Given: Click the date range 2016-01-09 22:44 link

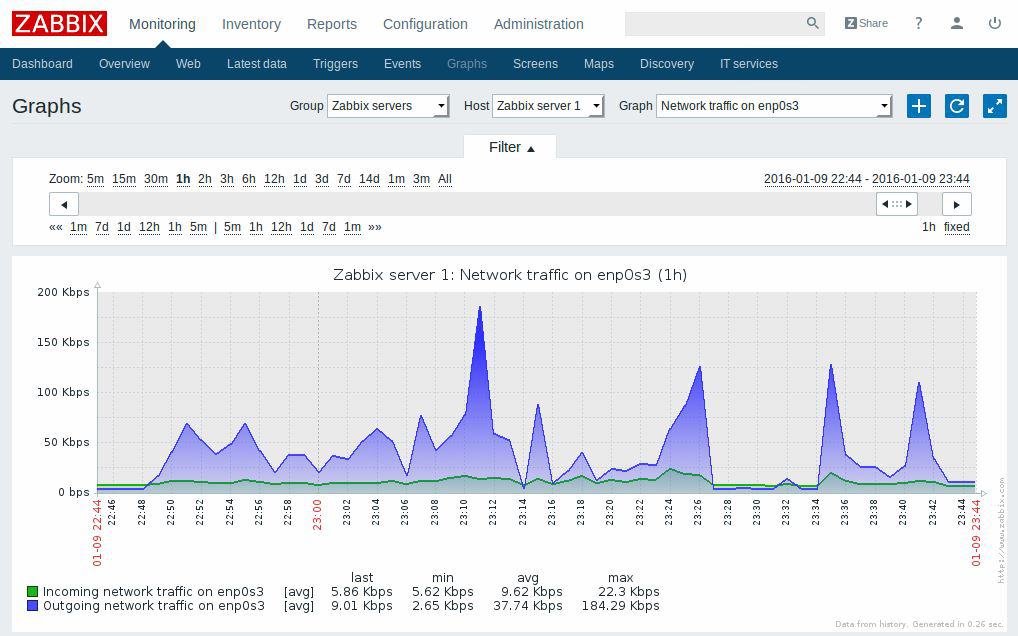Looking at the screenshot, I should click(x=813, y=179).
